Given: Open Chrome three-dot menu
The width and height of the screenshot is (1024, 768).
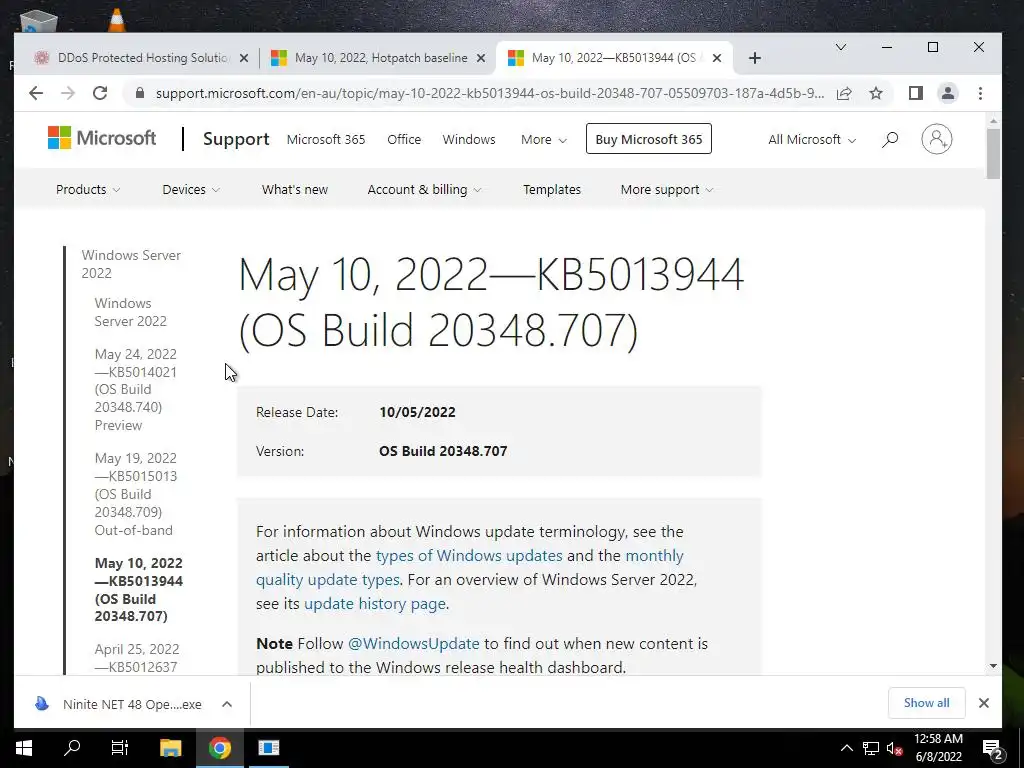Looking at the screenshot, I should (980, 93).
